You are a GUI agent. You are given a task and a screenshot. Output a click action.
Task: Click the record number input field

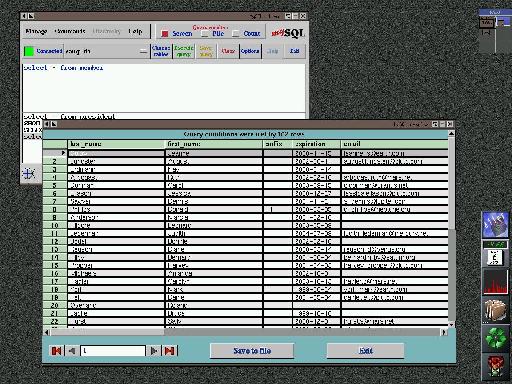pyautogui.click(x=113, y=351)
